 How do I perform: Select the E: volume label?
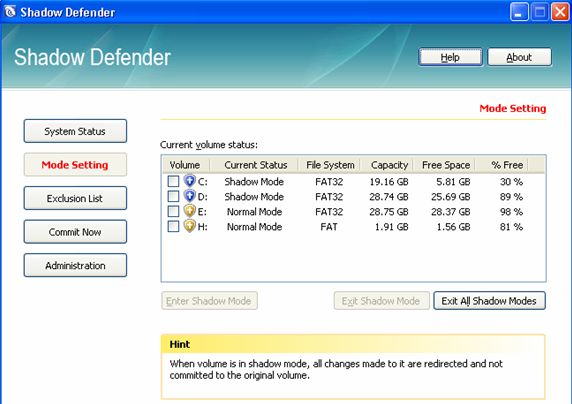[x=202, y=212]
